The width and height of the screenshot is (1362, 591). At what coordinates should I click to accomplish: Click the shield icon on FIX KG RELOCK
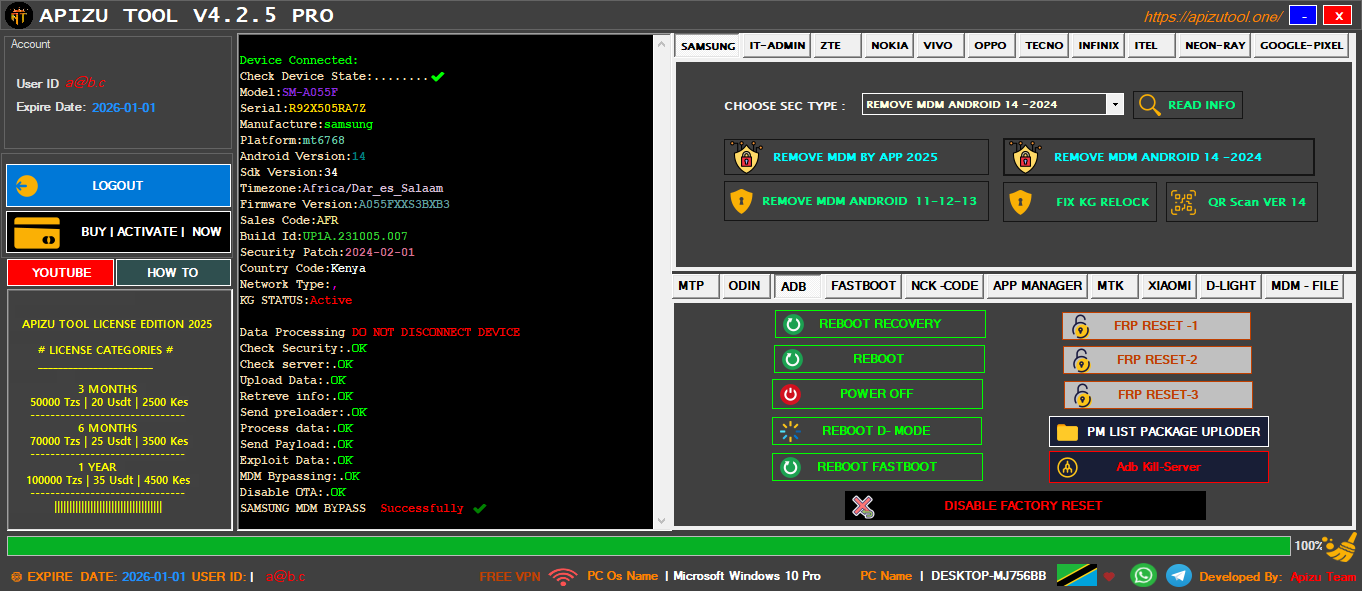pos(1020,202)
